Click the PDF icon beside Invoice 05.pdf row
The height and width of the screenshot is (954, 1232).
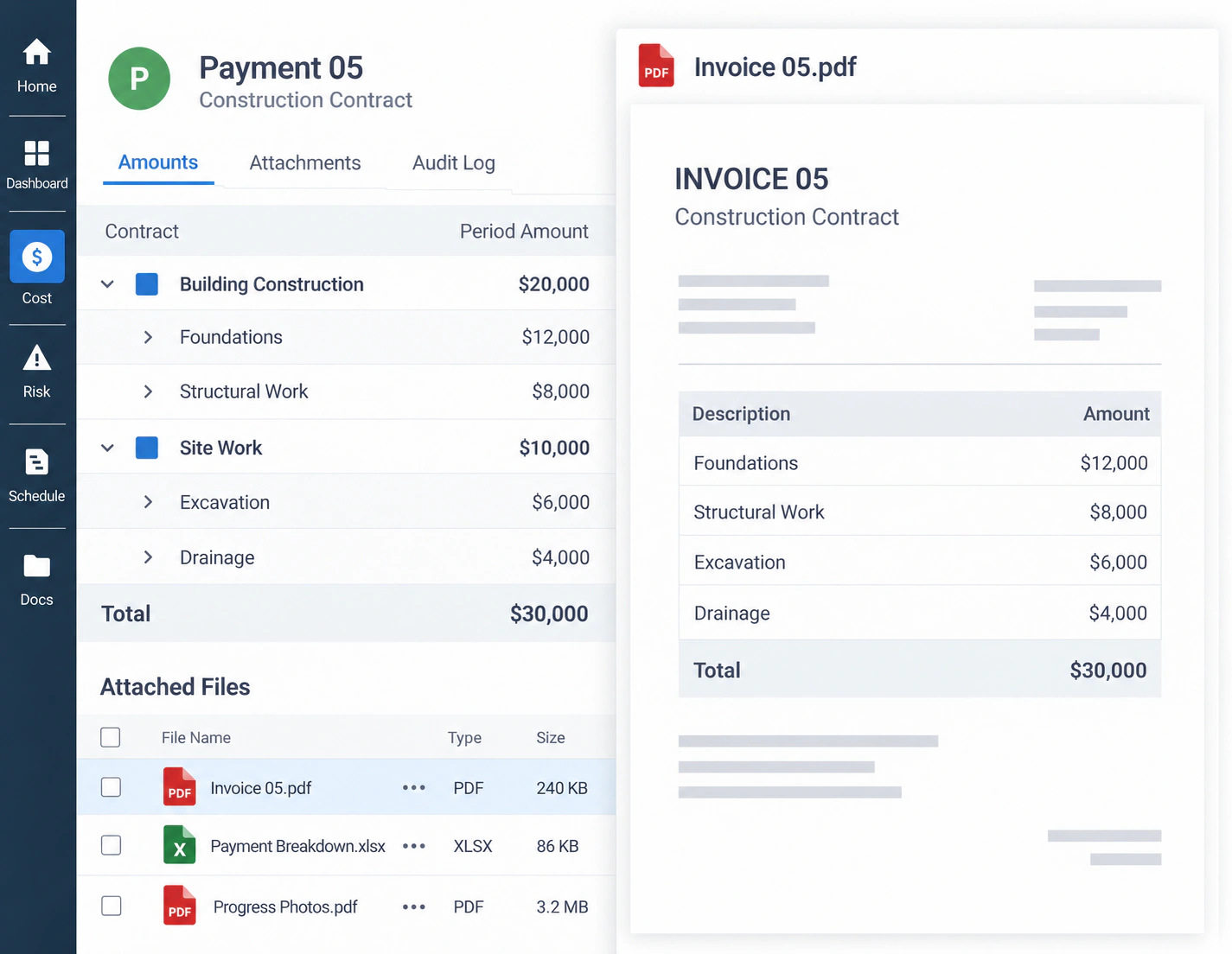point(179,787)
